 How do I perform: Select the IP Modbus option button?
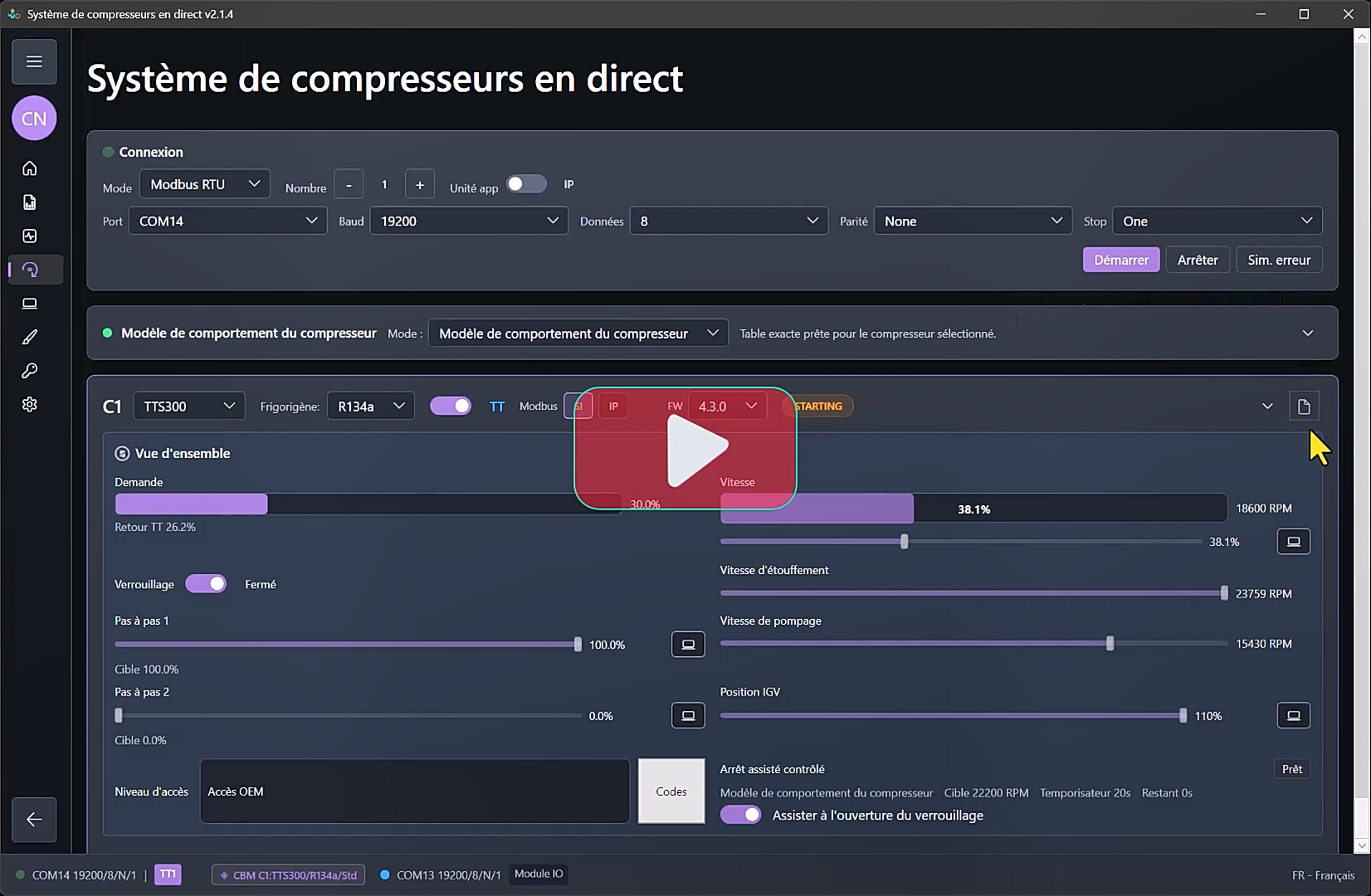coord(613,407)
